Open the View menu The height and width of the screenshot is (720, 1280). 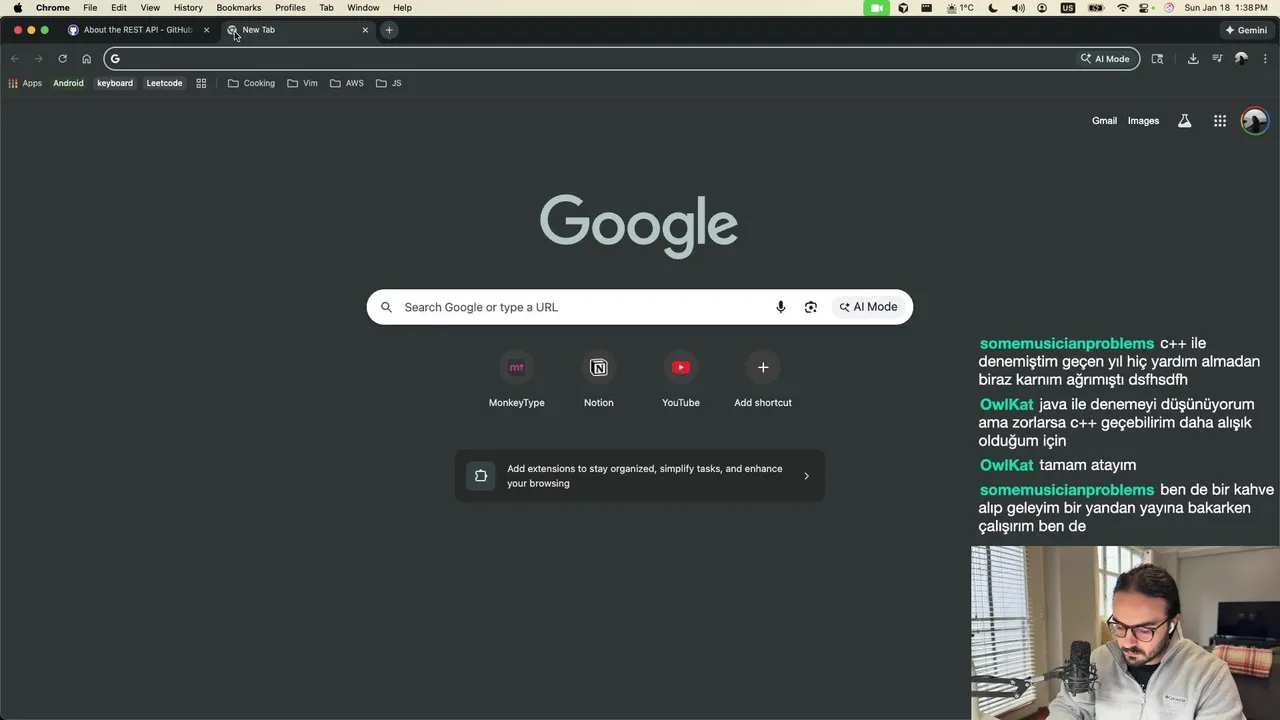[x=150, y=8]
